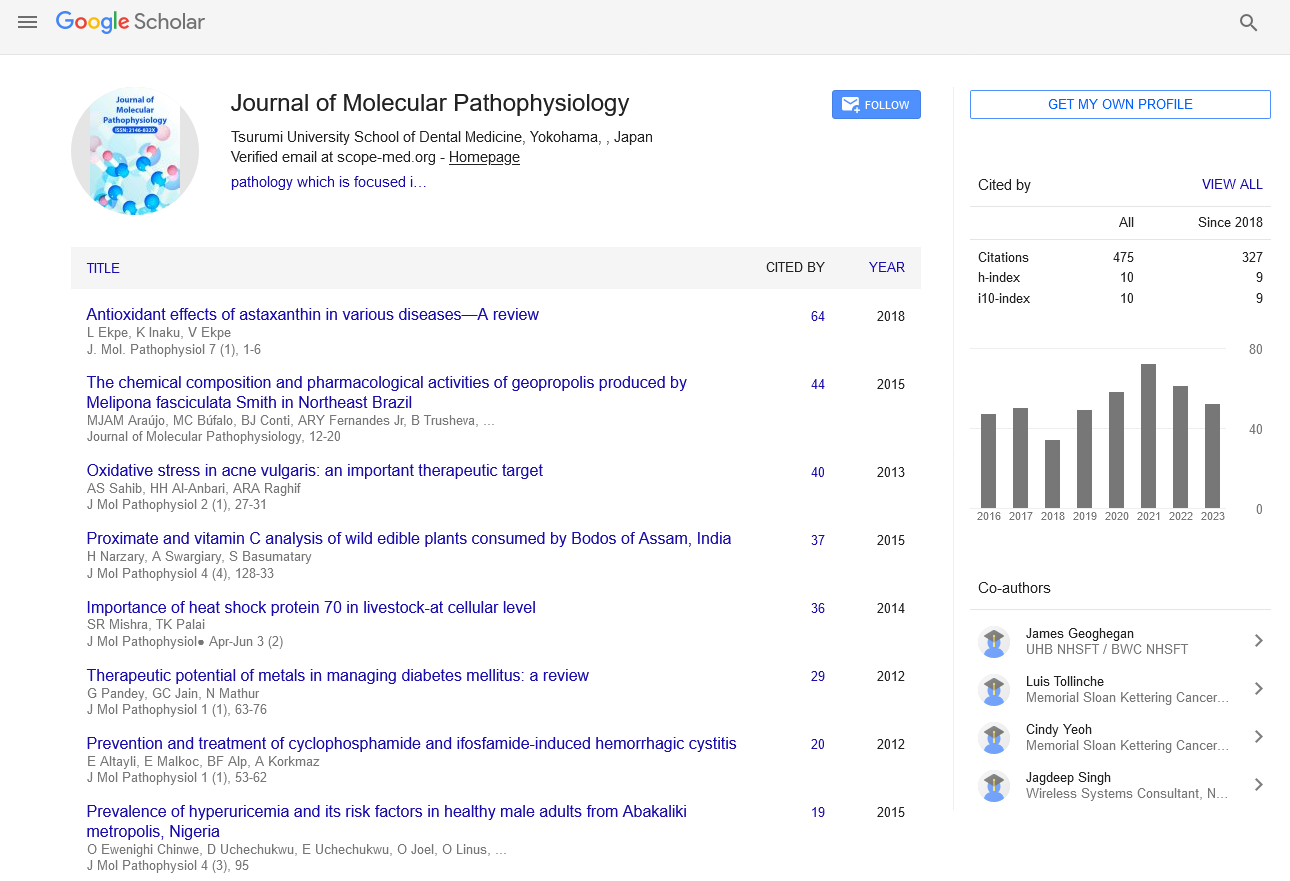The height and width of the screenshot is (881, 1290).
Task: Click the 2021 citations bar in chart
Action: 1148,436
